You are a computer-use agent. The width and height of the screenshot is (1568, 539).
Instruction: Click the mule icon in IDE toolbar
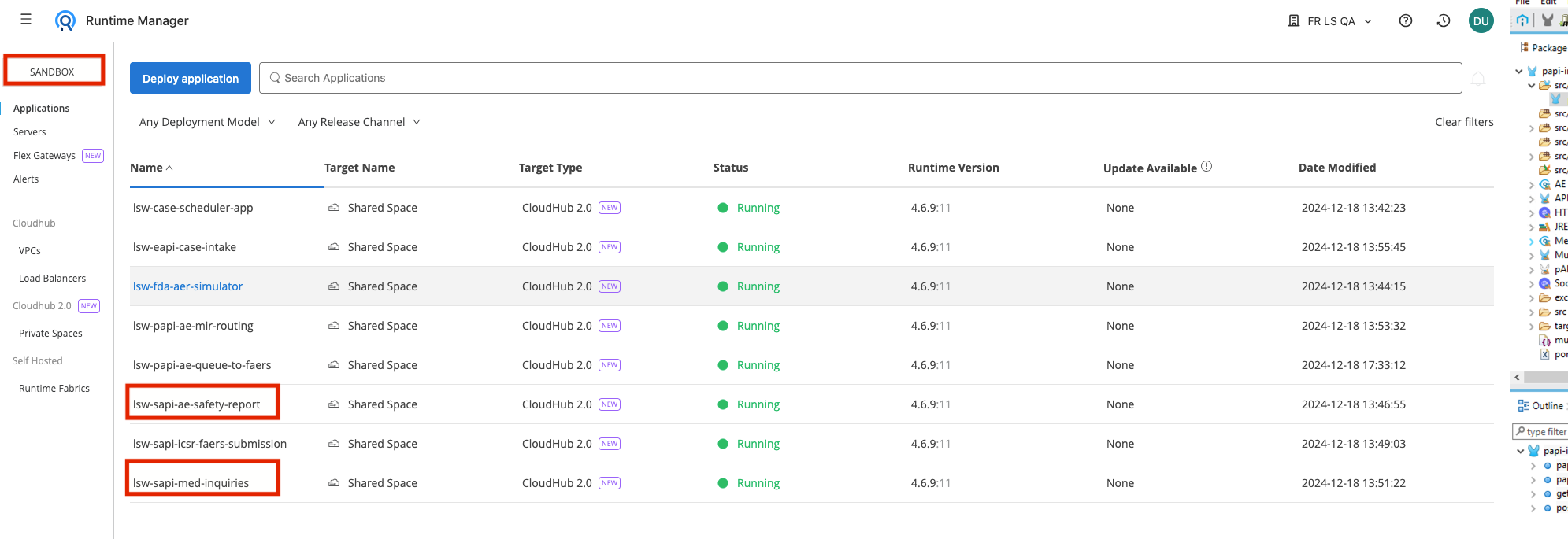tap(1548, 20)
